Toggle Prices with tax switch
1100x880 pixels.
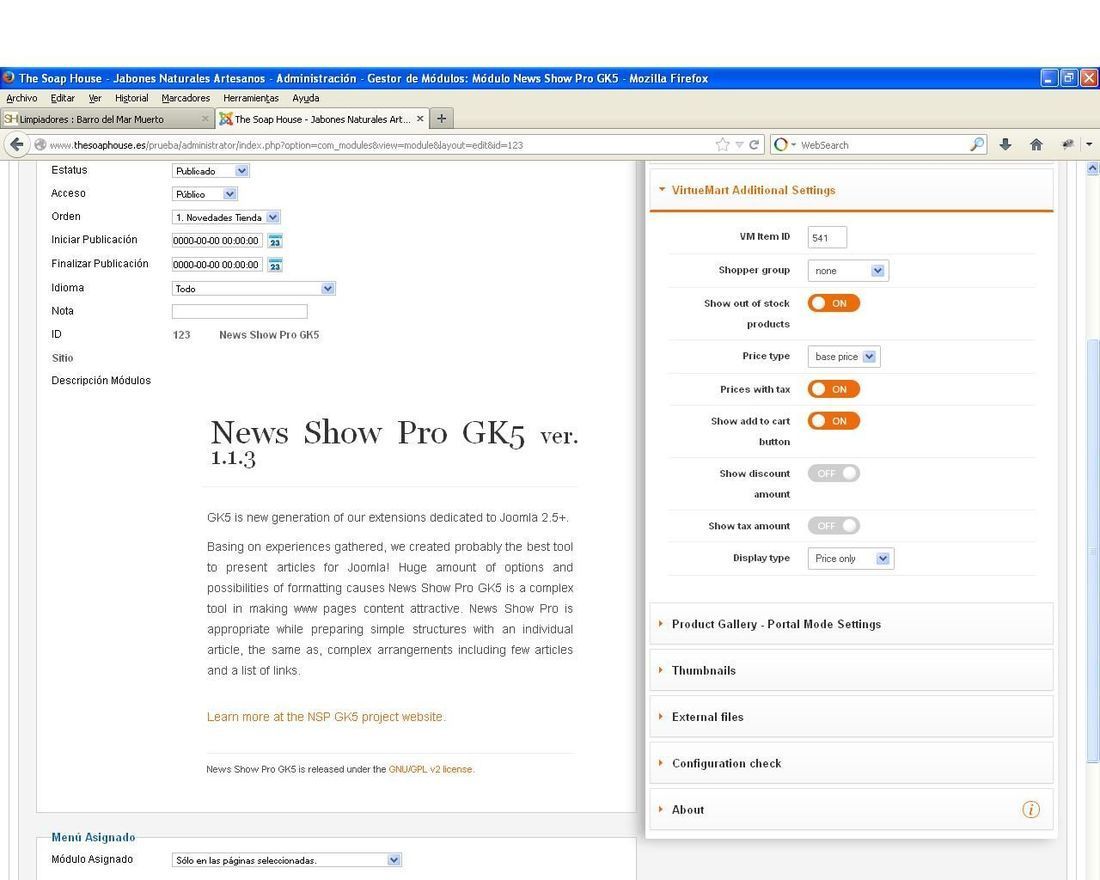(x=833, y=389)
